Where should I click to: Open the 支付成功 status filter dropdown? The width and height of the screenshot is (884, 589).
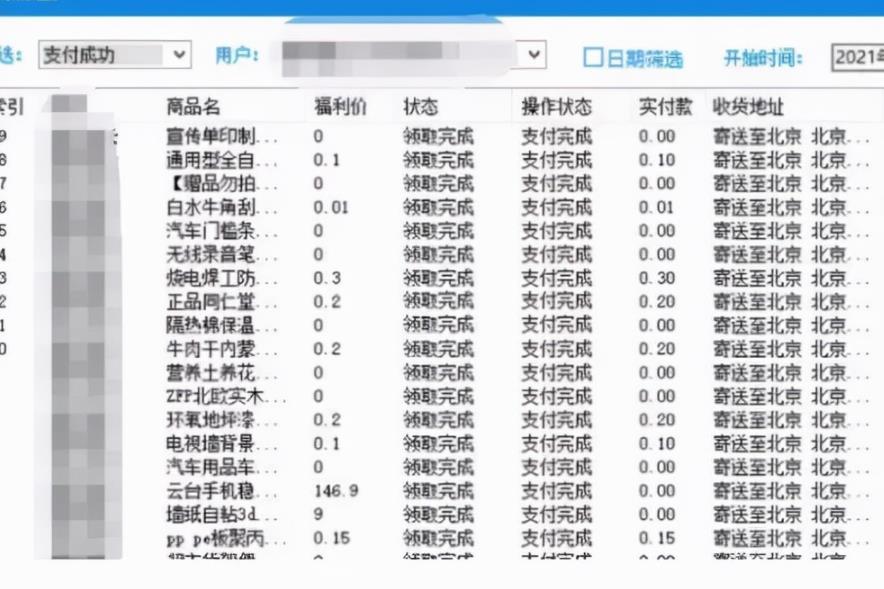[179, 55]
